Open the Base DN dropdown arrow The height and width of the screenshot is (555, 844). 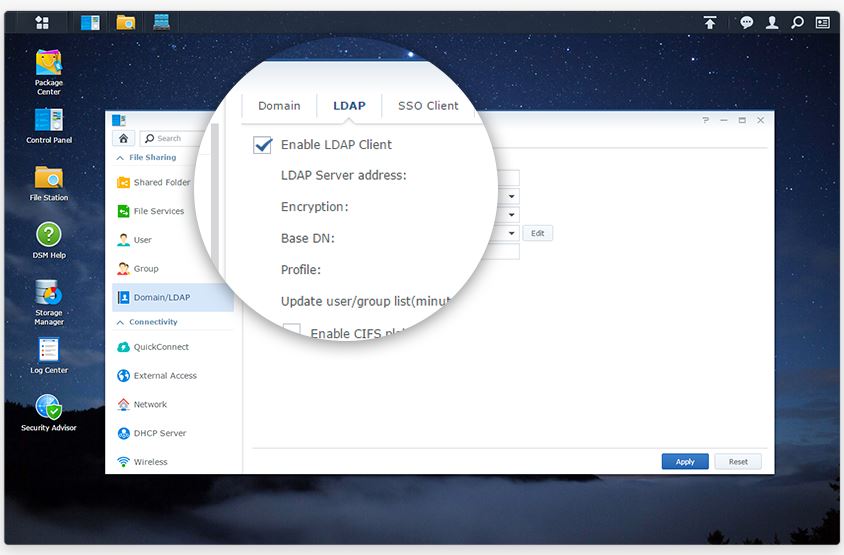click(x=511, y=215)
